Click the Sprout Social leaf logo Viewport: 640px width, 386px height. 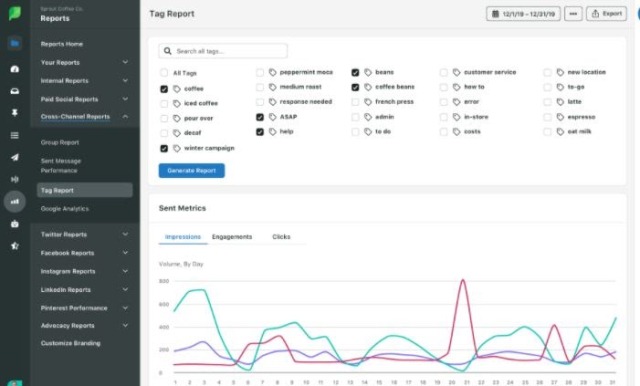tap(15, 13)
